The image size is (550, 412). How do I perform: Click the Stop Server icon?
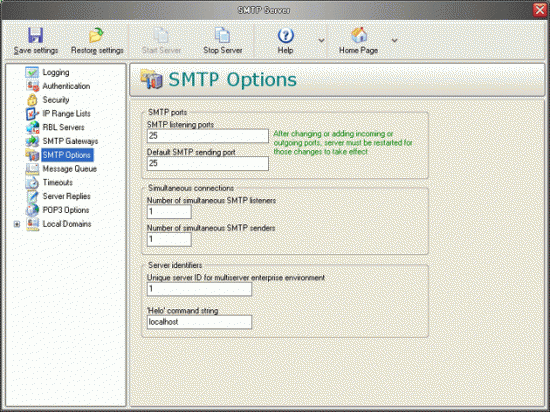point(222,35)
